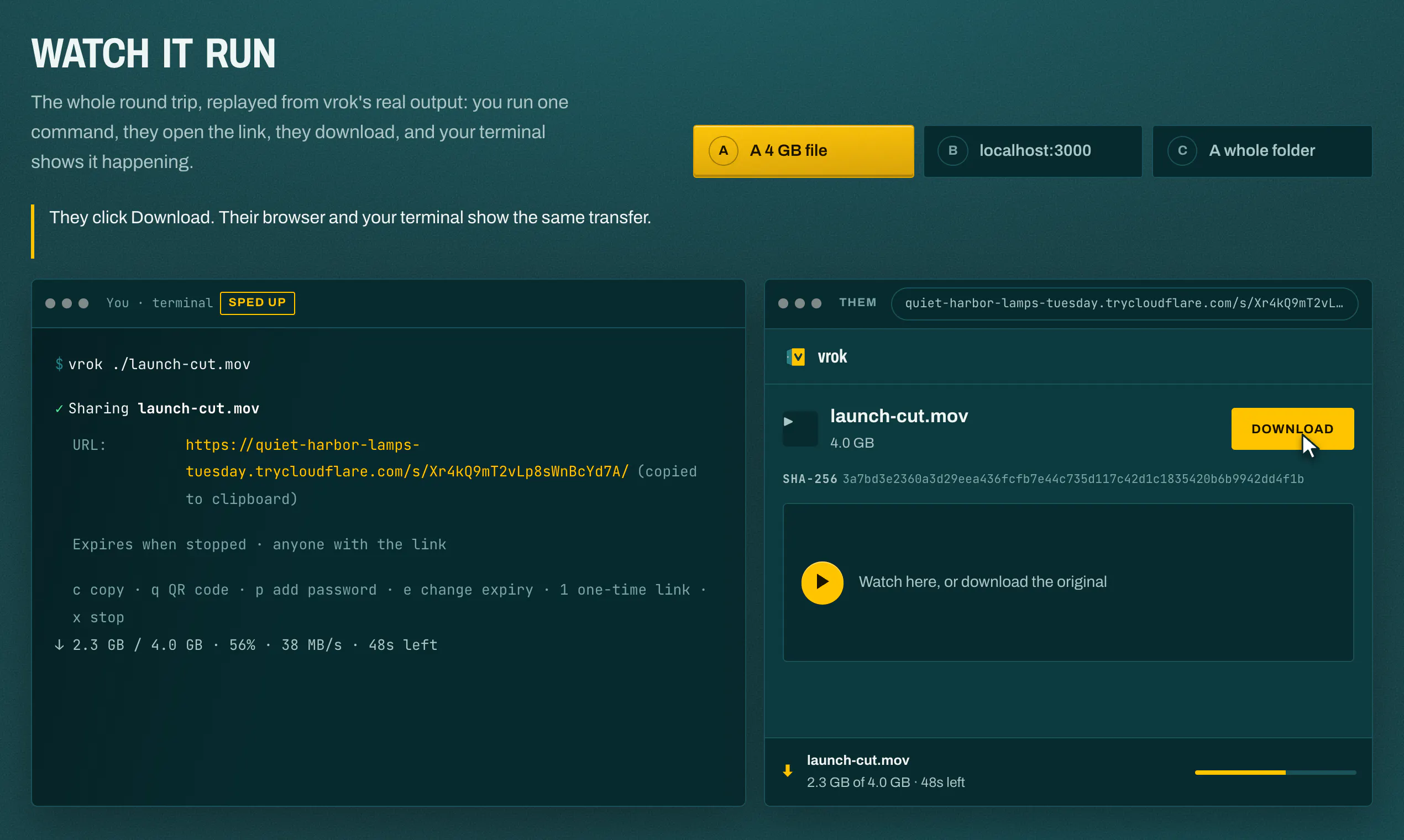This screenshot has height=840, width=1404.
Task: Click the circled A badge on first tab
Action: (723, 150)
